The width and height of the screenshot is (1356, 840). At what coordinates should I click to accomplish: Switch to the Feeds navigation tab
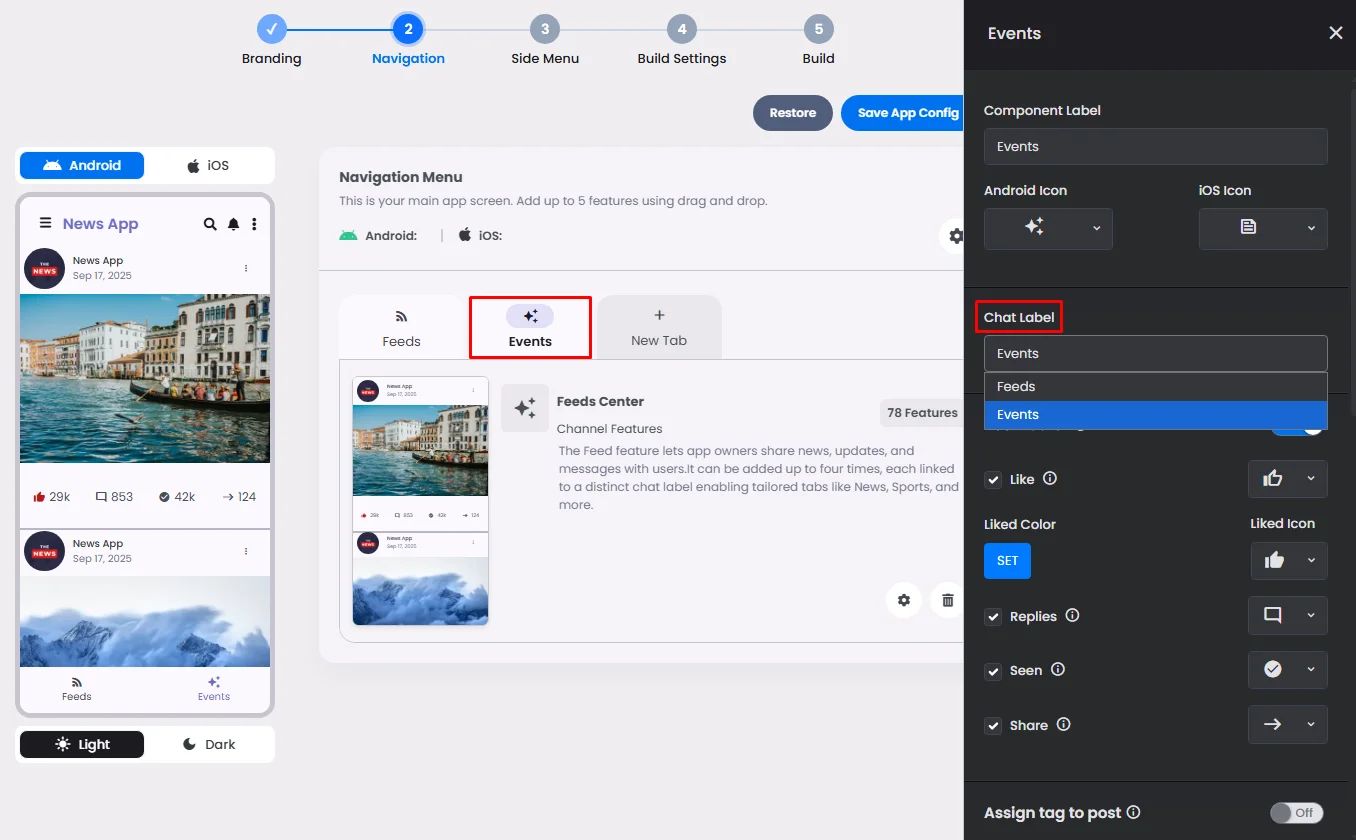tap(401, 328)
